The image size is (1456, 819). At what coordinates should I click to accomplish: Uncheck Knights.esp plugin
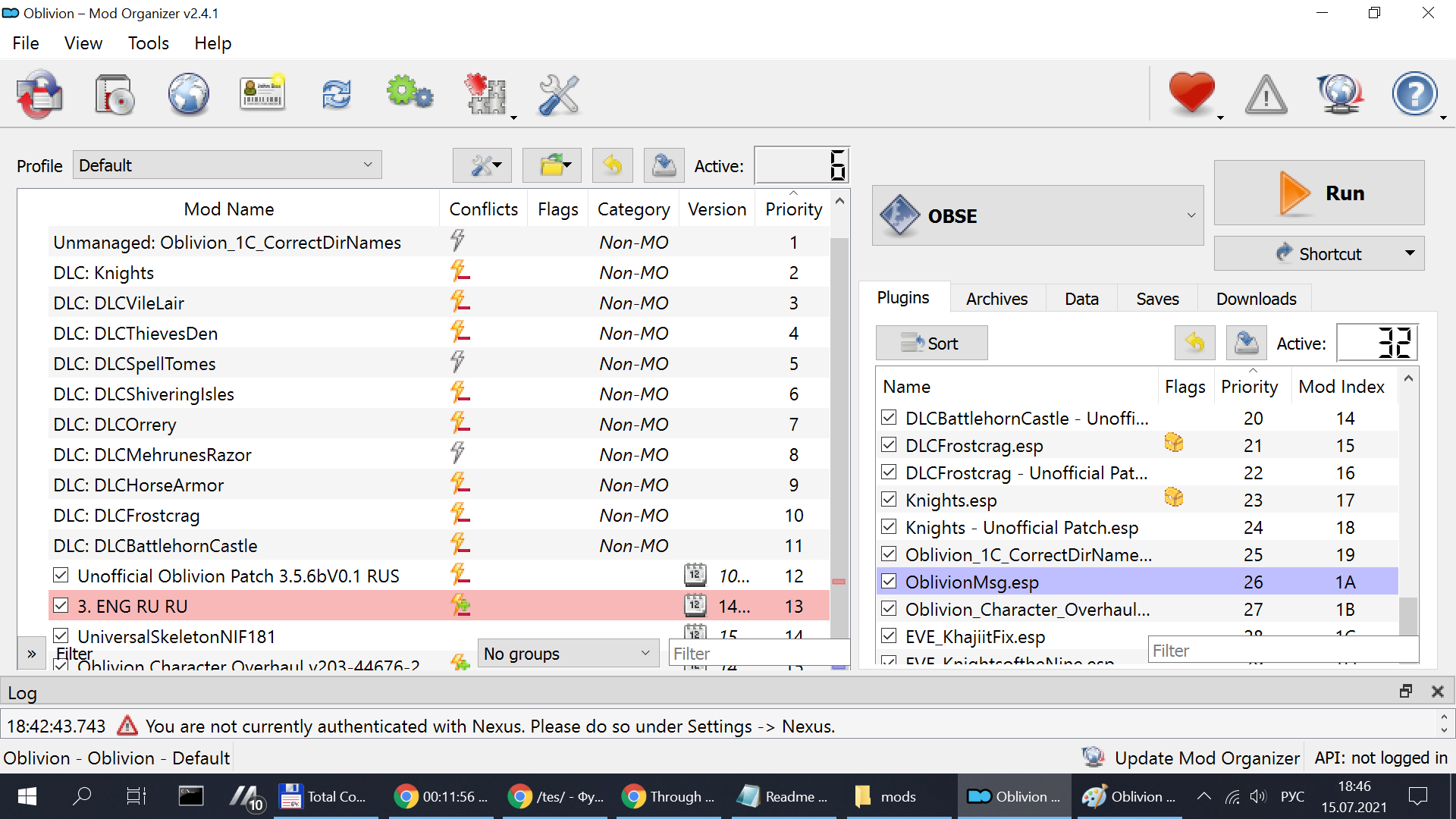pyautogui.click(x=890, y=500)
